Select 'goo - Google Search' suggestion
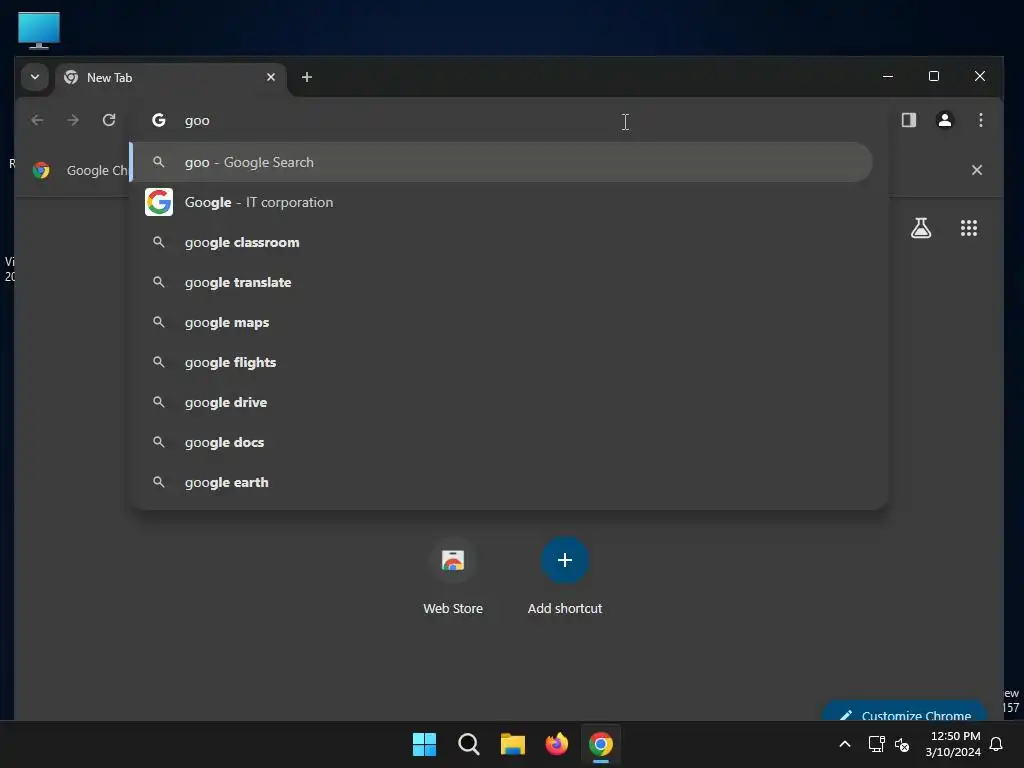 (x=502, y=162)
